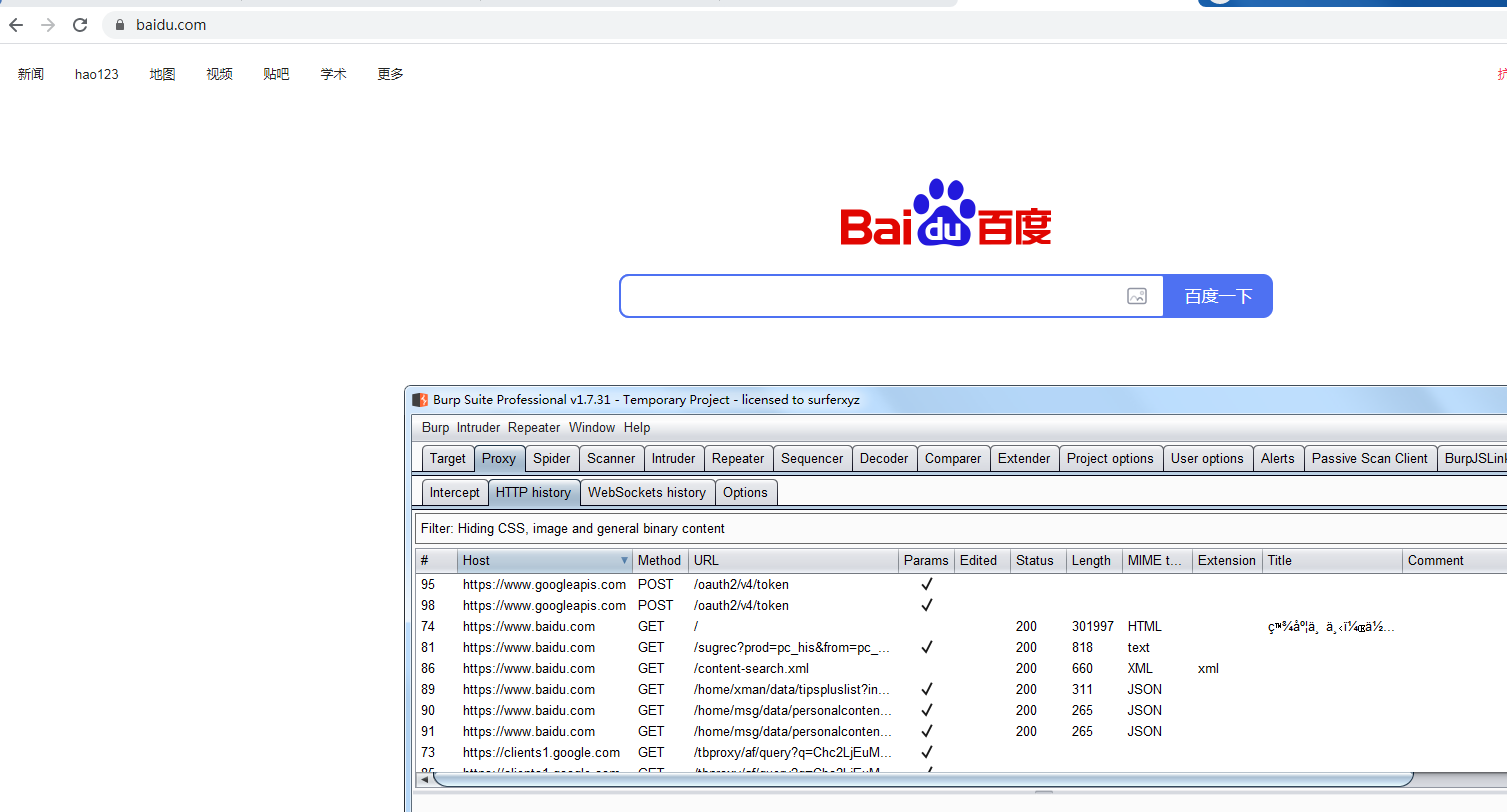This screenshot has height=812, width=1507.
Task: Click the Baidu search input box
Action: tap(891, 296)
